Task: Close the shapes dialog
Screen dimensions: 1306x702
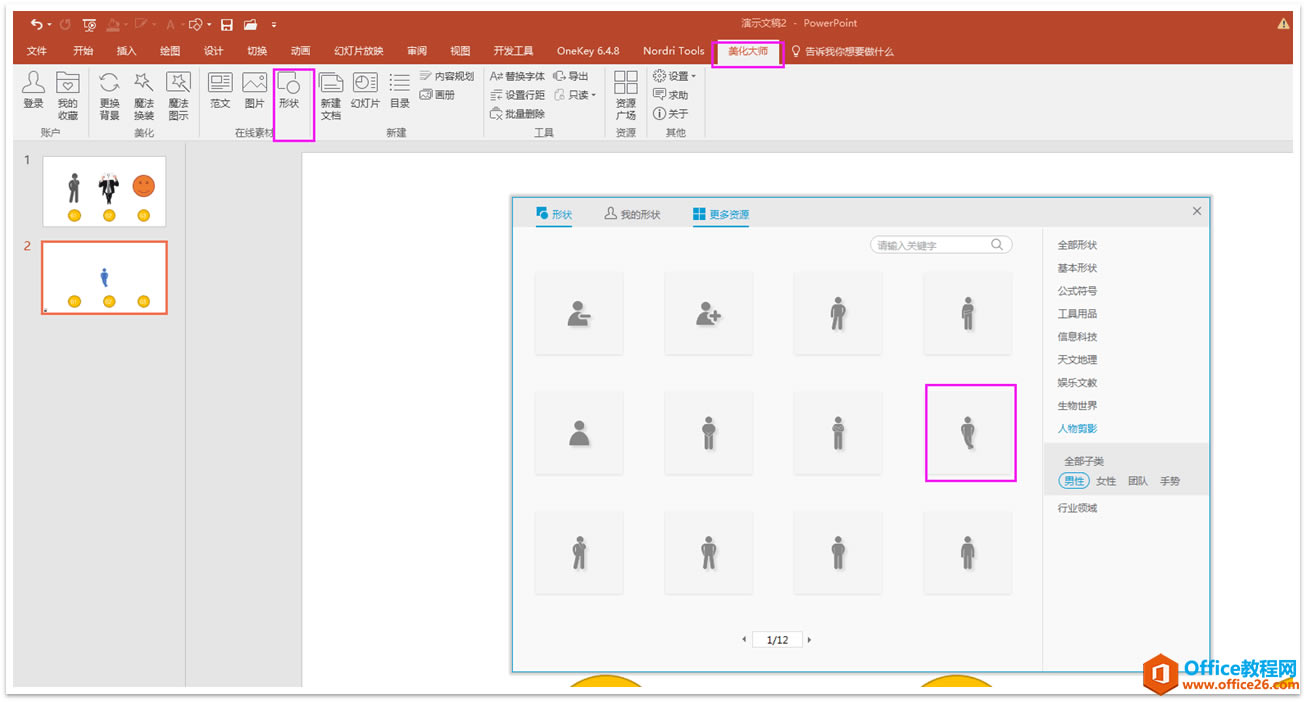Action: 1197,211
